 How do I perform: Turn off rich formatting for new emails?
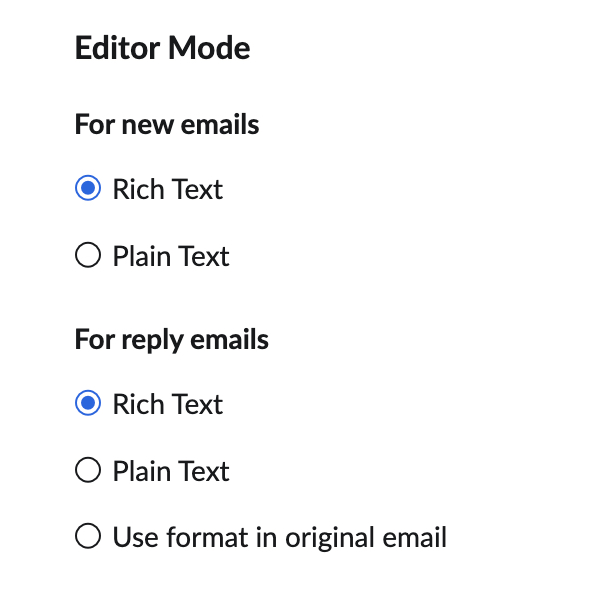tap(88, 256)
